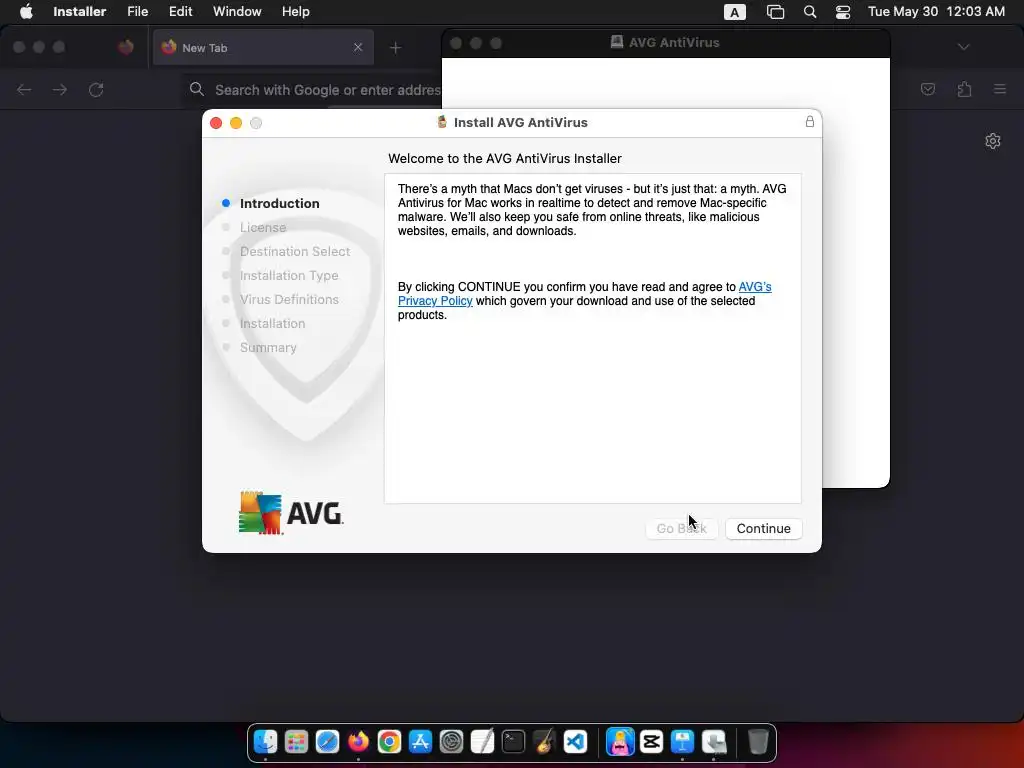Select the Installation Type step
Image resolution: width=1024 pixels, height=768 pixels.
pyautogui.click(x=289, y=276)
